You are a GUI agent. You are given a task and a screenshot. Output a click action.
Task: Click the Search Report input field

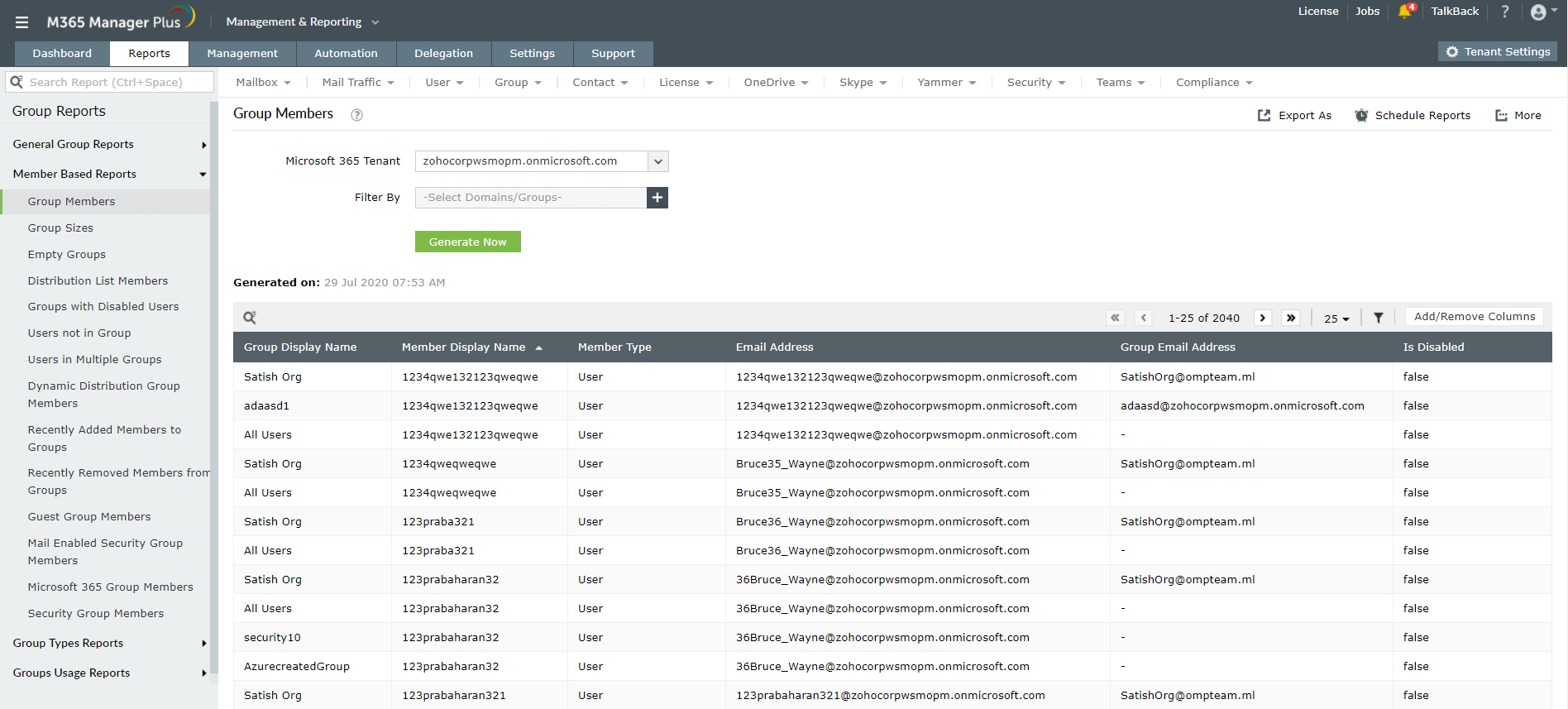[x=116, y=83]
